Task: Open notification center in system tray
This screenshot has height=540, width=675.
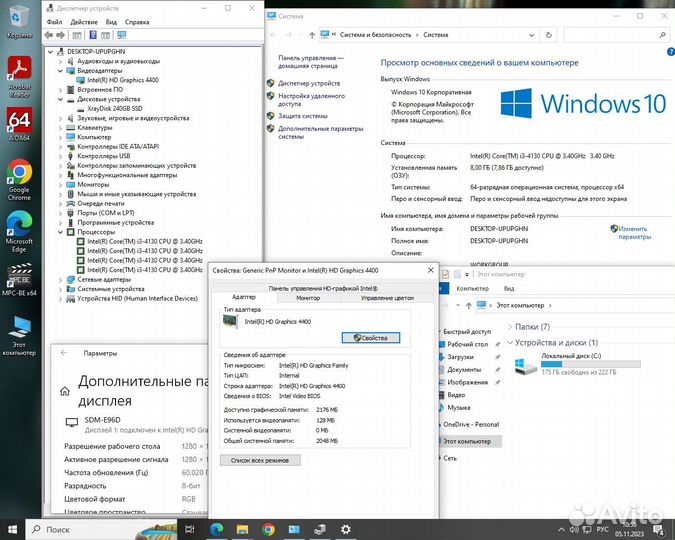Action: tap(659, 529)
